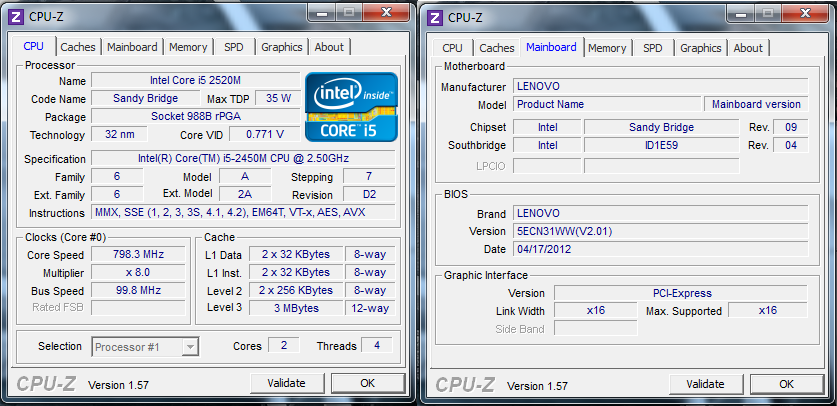
Task: Switch to CPU tab in the right window
Action: (452, 48)
